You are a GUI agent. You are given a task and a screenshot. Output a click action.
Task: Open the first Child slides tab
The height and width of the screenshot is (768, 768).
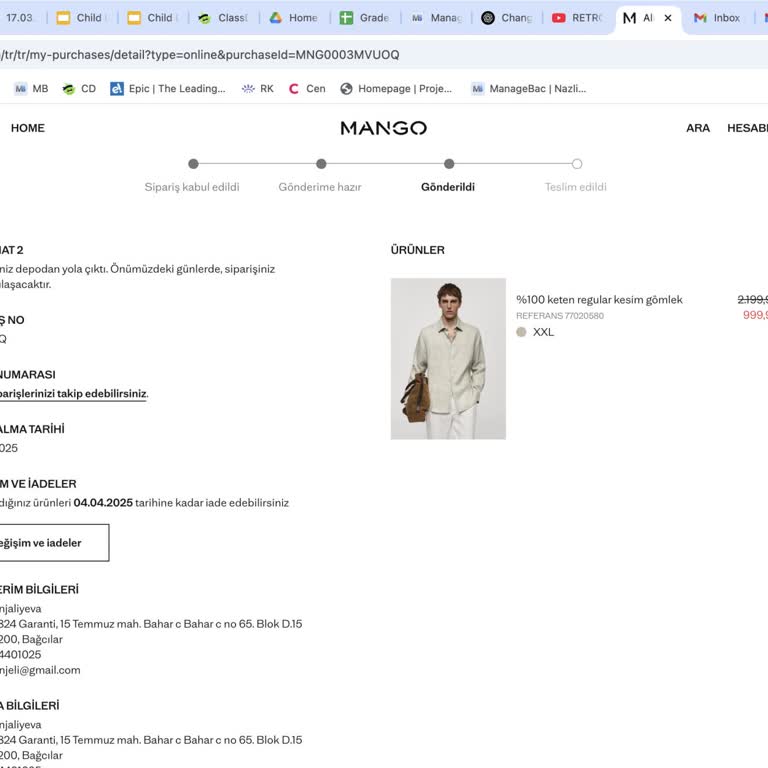tap(82, 18)
